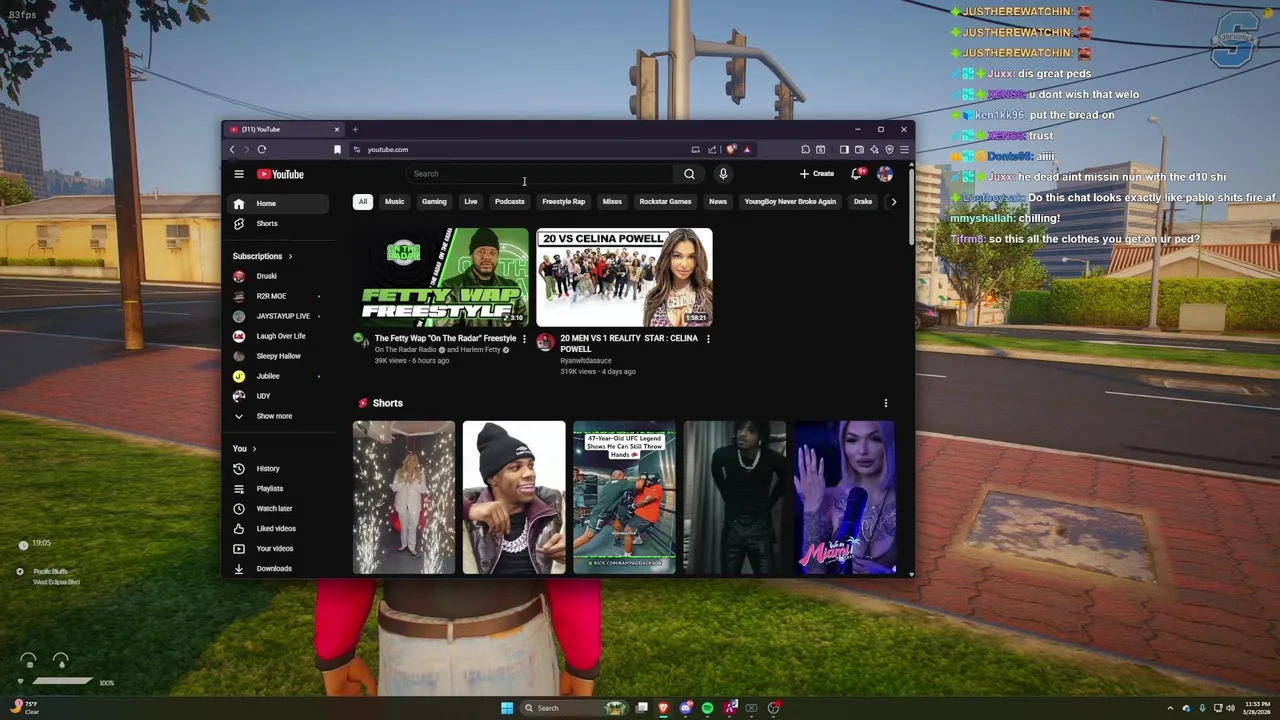1280x720 pixels.
Task: Open the Druski subscription channel
Action: [x=279, y=276]
